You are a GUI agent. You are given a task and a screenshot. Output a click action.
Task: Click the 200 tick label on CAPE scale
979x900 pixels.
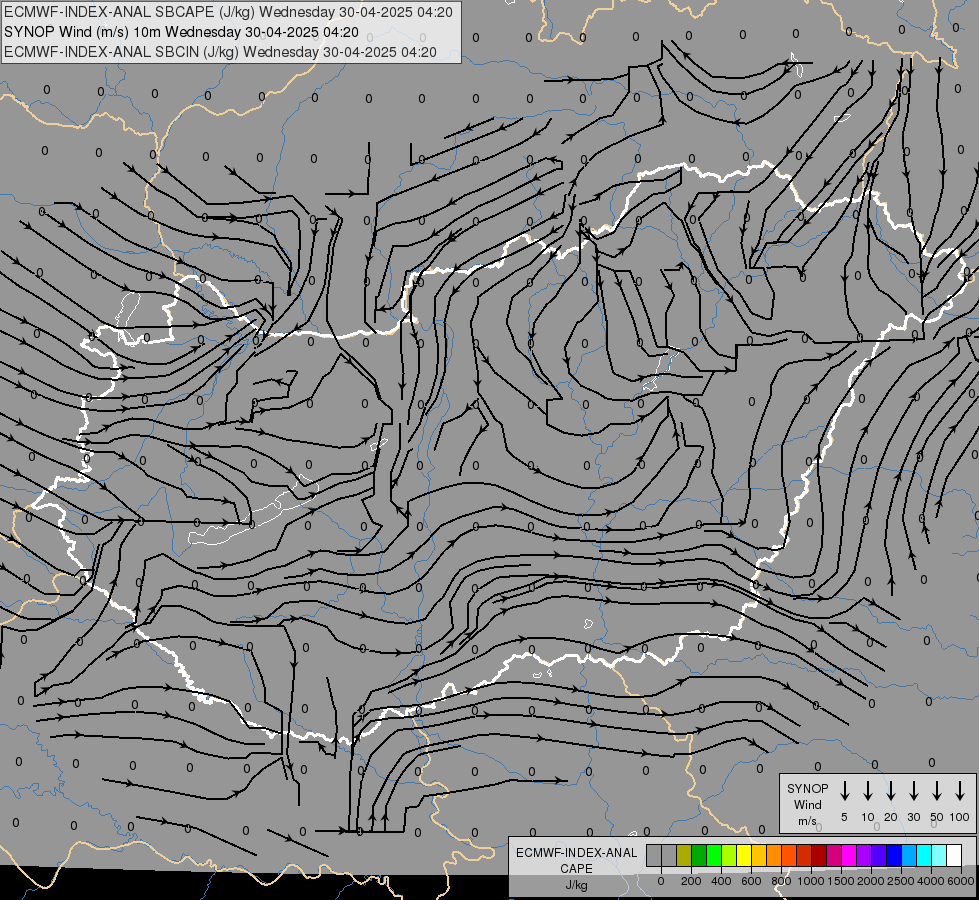(691, 881)
